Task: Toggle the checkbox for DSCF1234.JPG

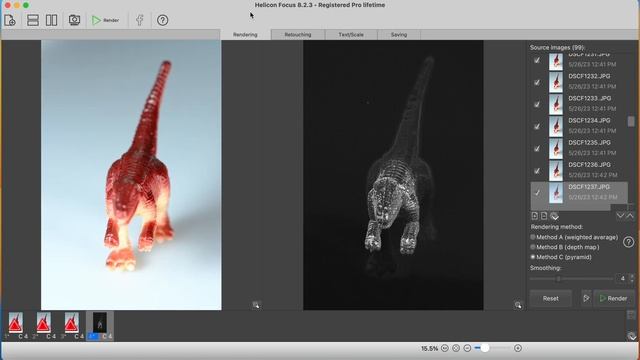Action: pos(537,127)
